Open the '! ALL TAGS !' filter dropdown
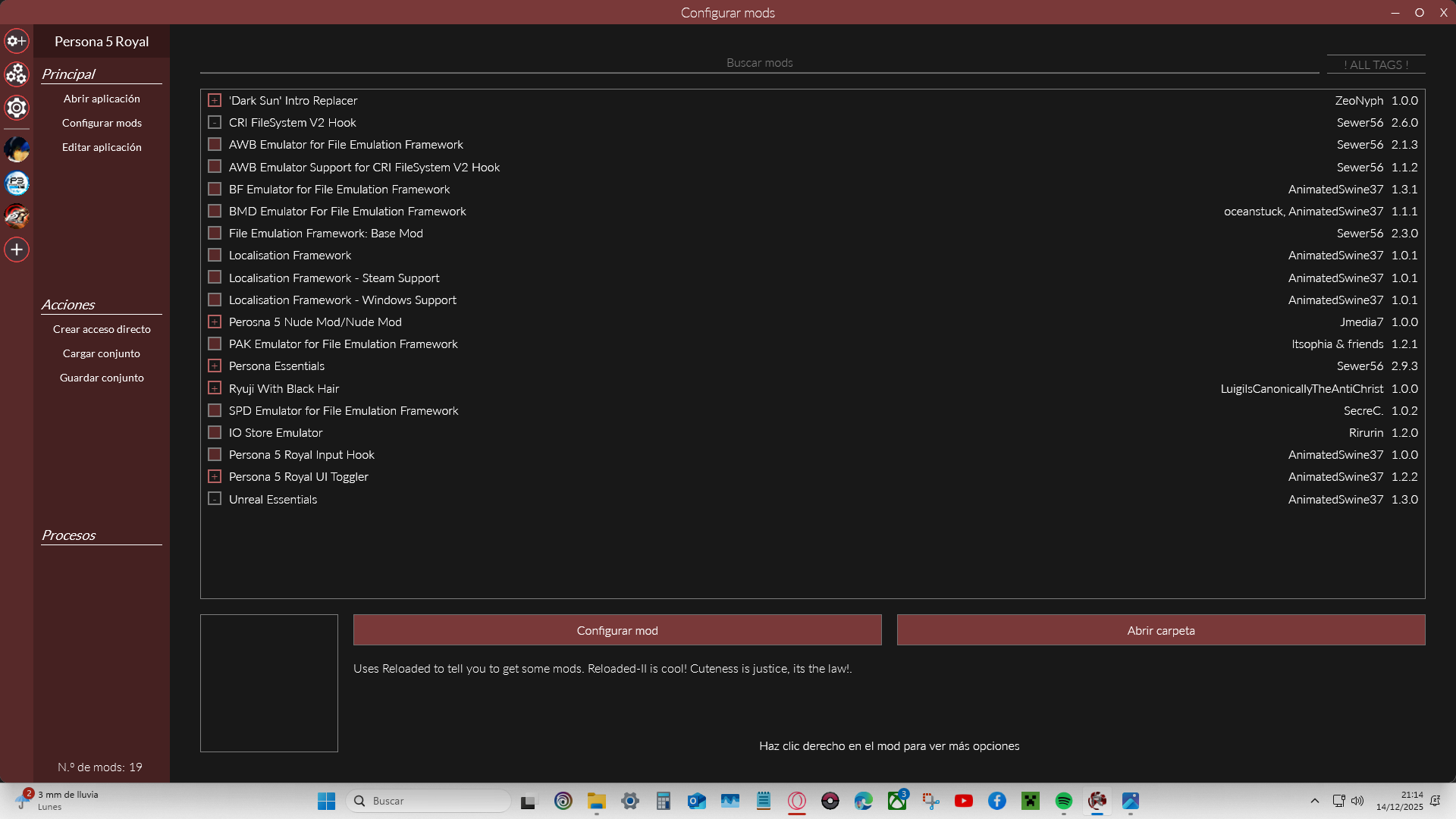This screenshot has width=1456, height=819. pyautogui.click(x=1376, y=64)
